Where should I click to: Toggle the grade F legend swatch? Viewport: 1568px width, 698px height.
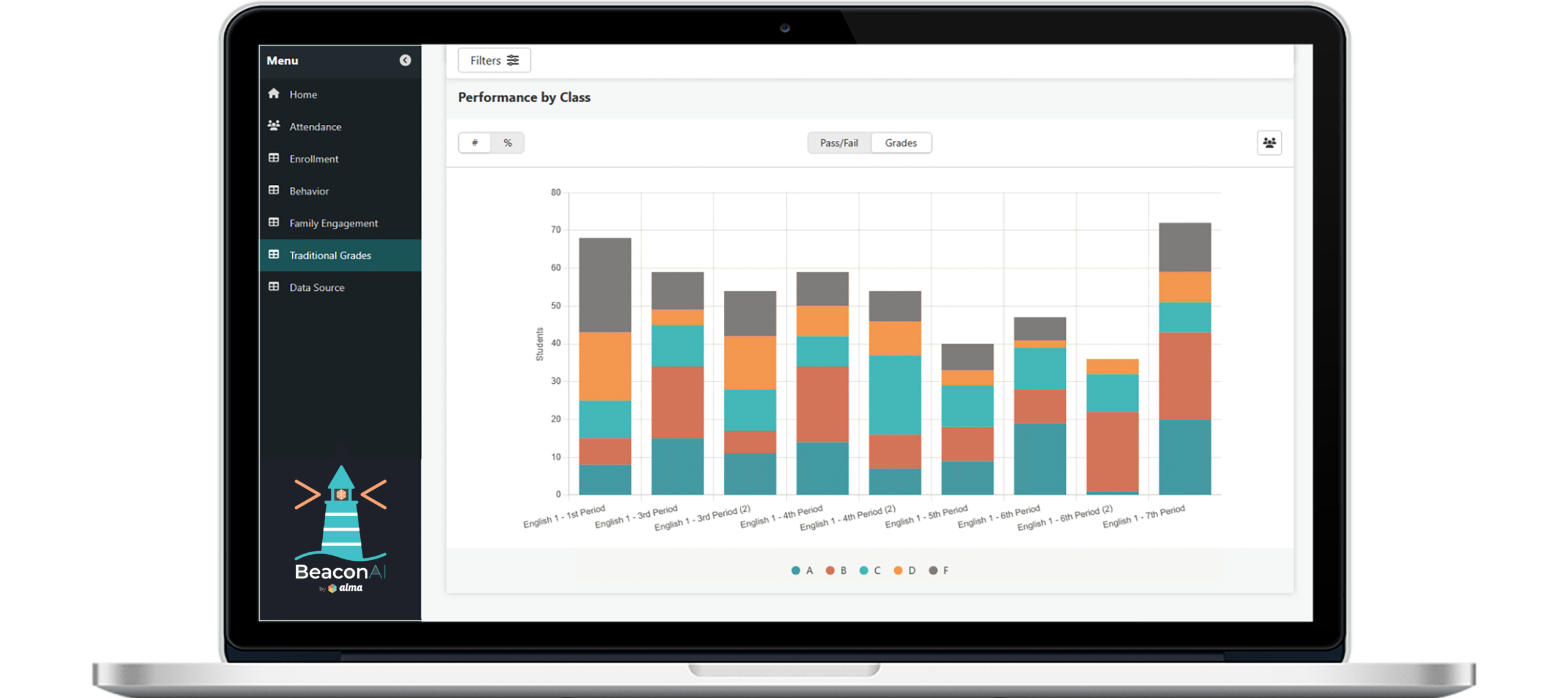(x=933, y=570)
